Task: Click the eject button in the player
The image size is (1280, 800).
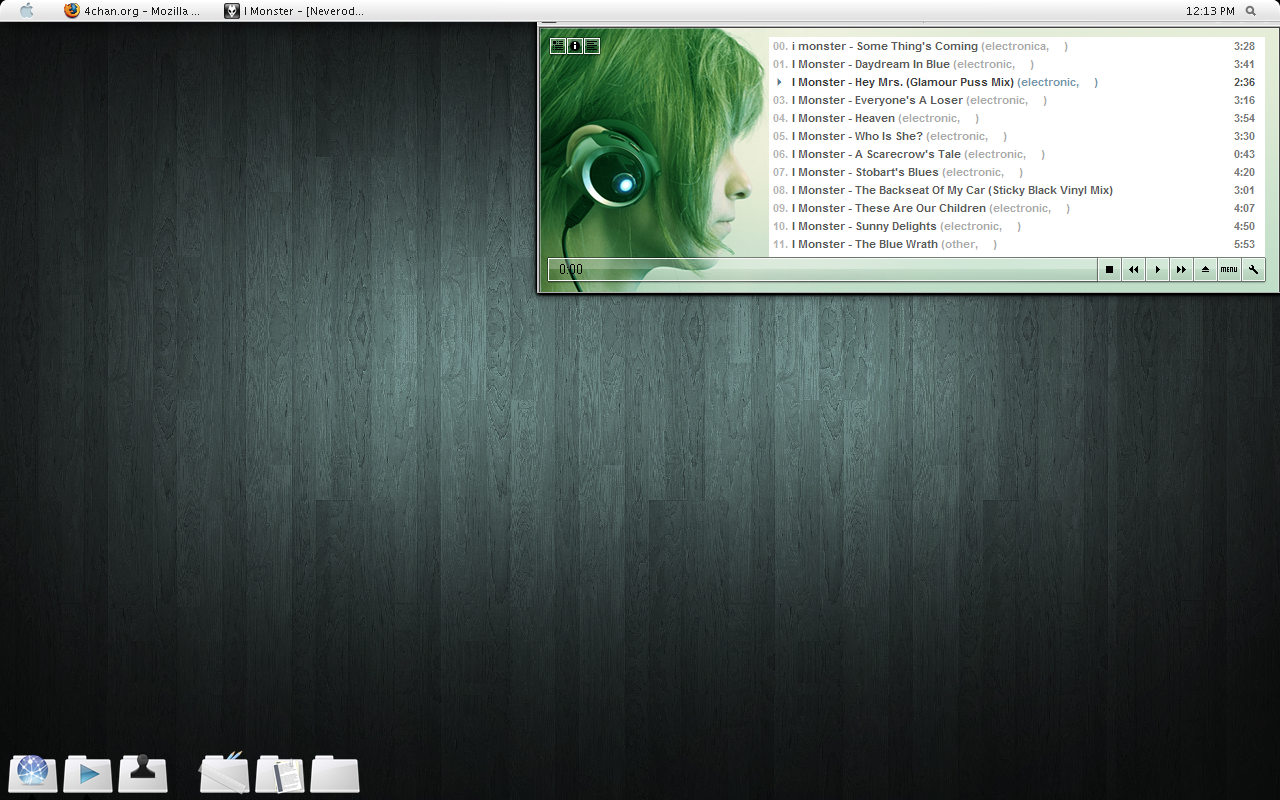Action: (x=1205, y=269)
